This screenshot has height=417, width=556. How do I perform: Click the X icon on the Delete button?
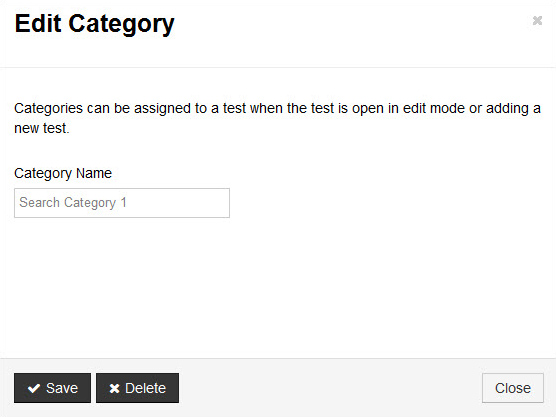point(114,388)
